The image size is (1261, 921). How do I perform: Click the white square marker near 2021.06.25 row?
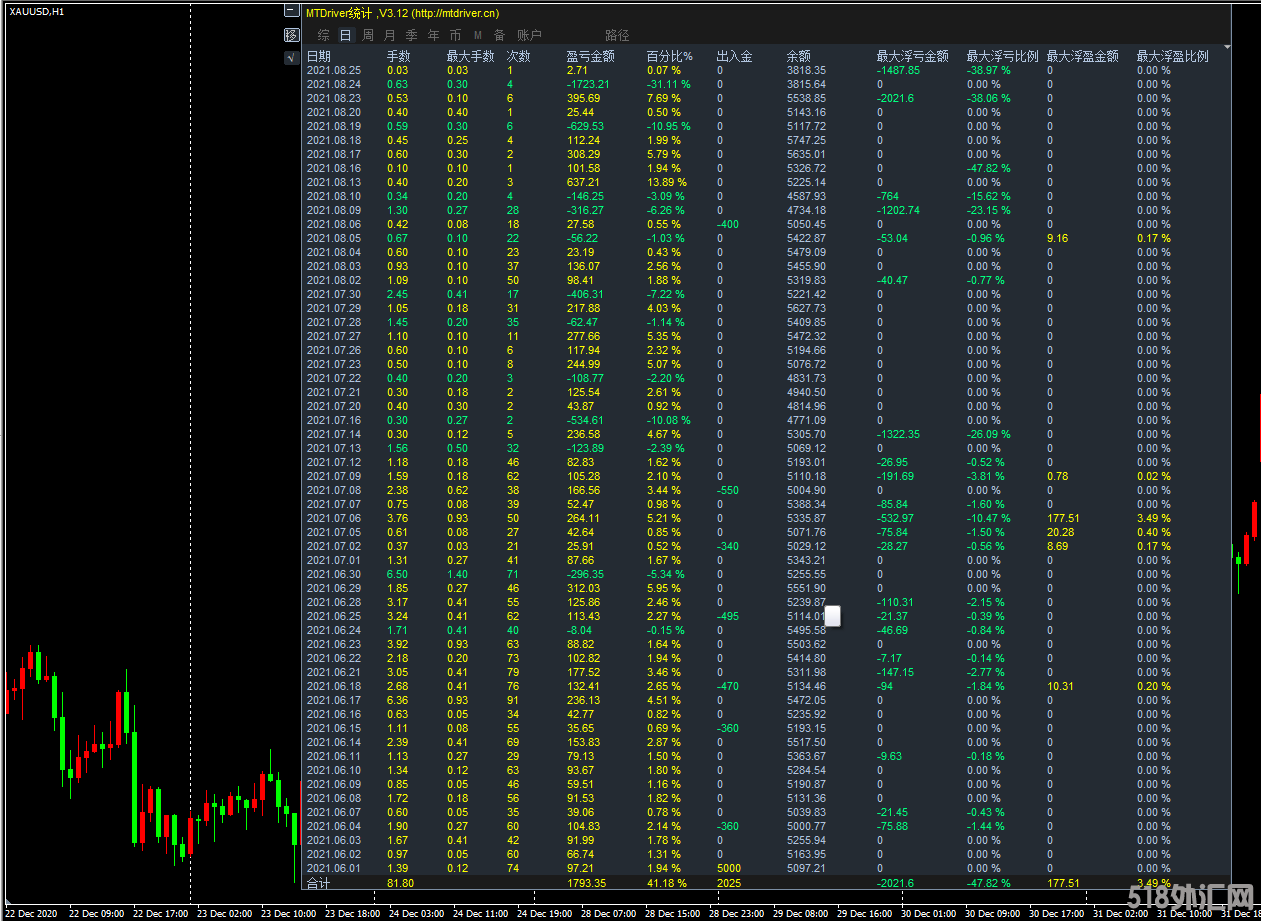(x=832, y=616)
